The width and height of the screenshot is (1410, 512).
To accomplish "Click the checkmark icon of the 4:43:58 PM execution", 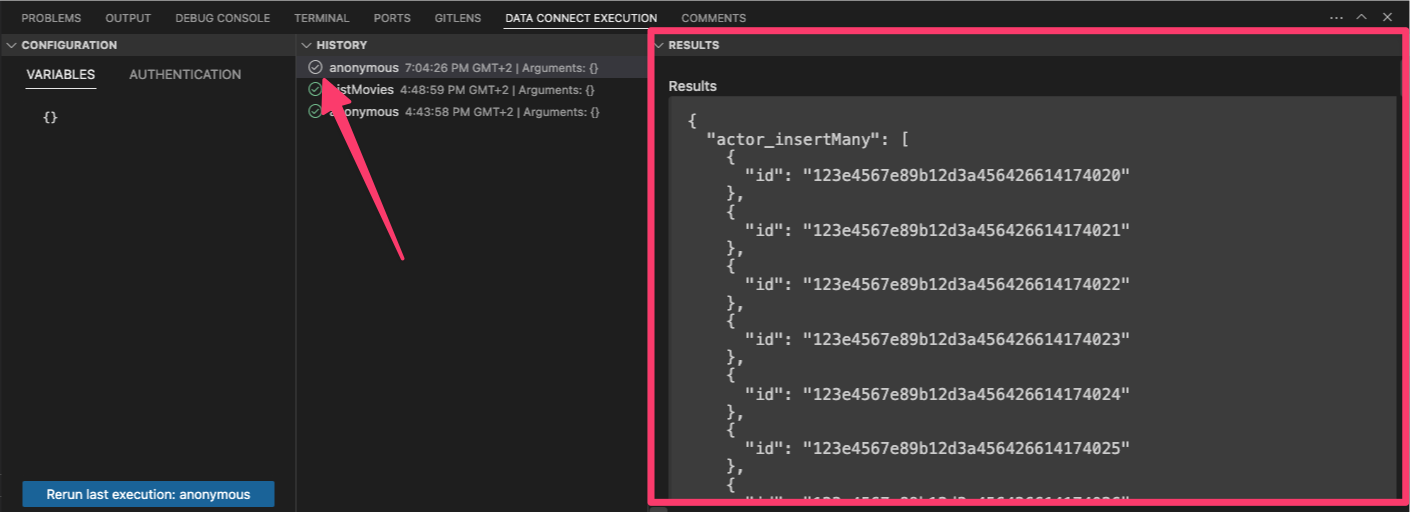I will coord(315,112).
